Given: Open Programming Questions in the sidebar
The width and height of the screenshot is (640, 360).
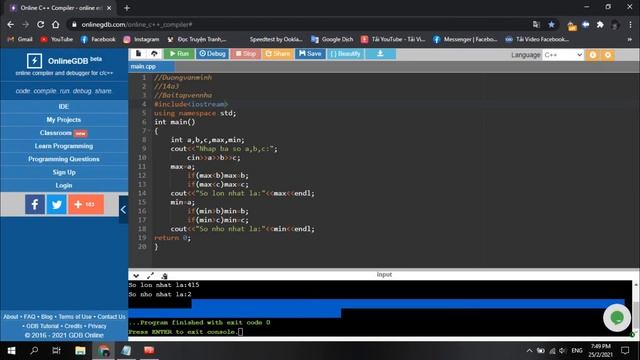Looking at the screenshot, I should click(64, 159).
